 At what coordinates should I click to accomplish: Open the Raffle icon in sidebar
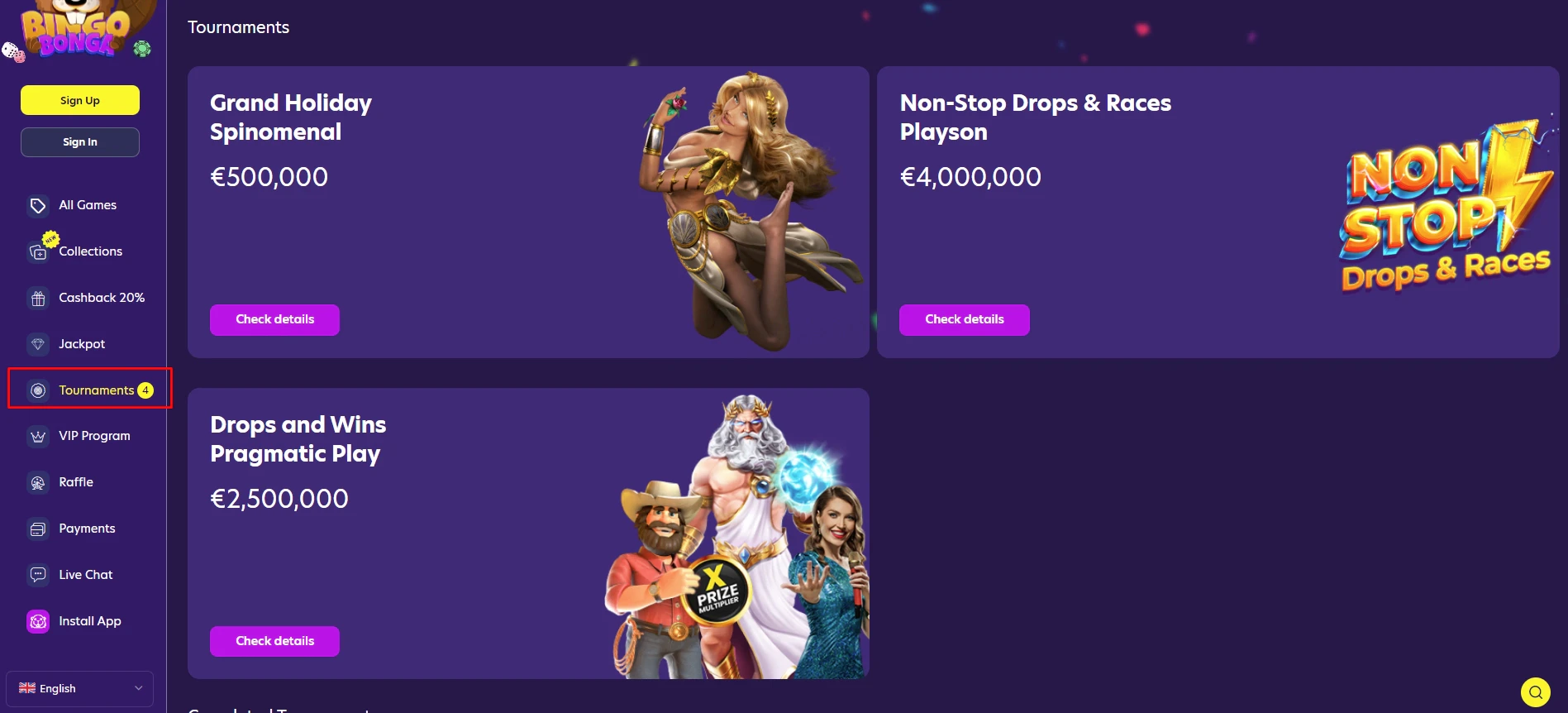38,482
